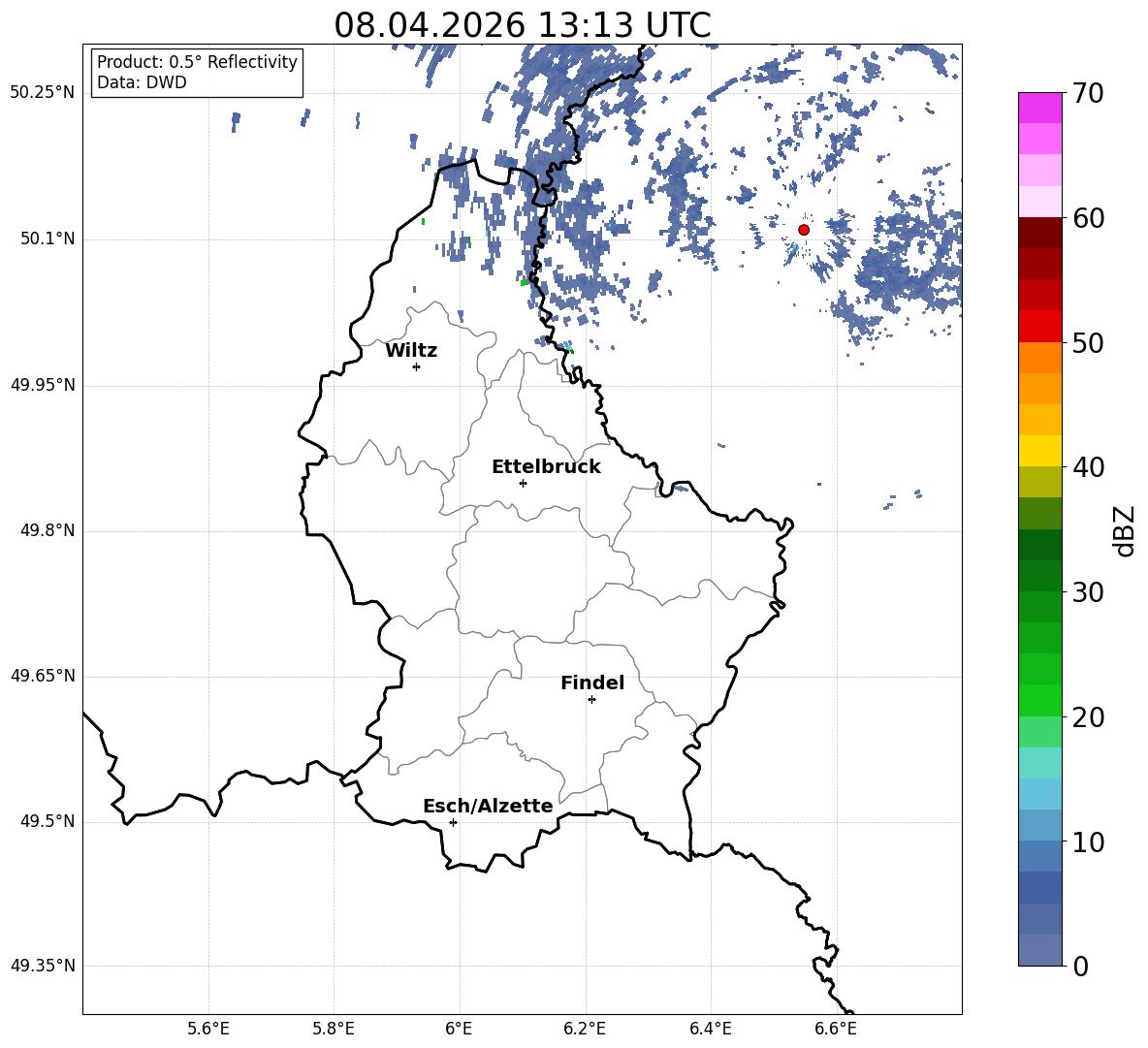Click the Wiltz station cross marker
Viewport: 1148px width, 1048px height.
416,366
